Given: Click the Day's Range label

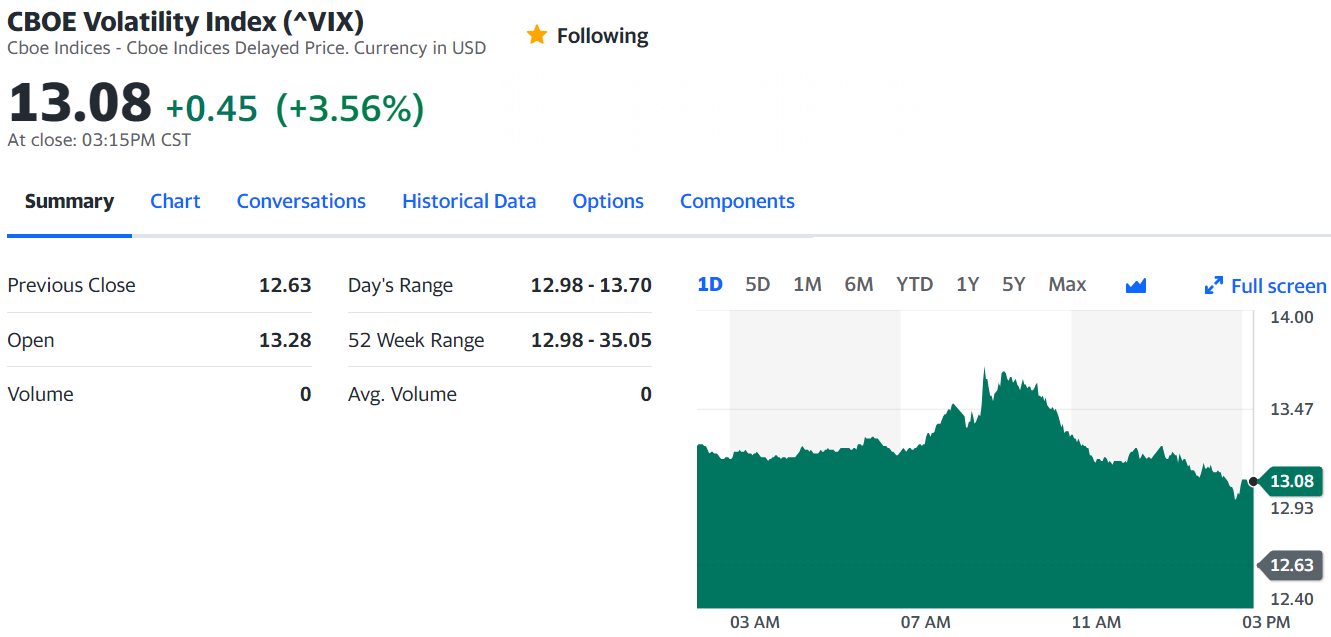Looking at the screenshot, I should [x=400, y=285].
